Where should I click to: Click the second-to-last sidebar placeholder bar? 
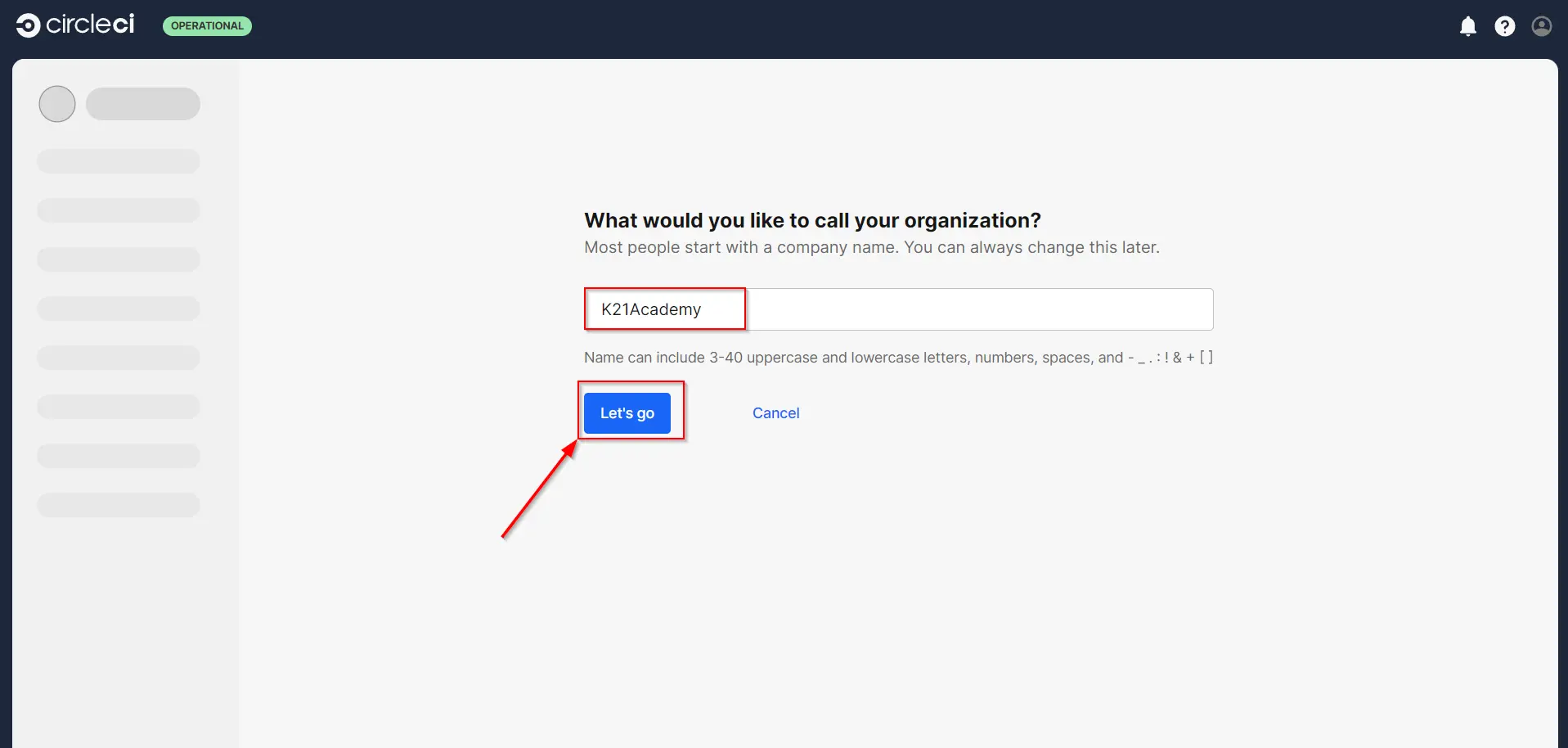(119, 456)
